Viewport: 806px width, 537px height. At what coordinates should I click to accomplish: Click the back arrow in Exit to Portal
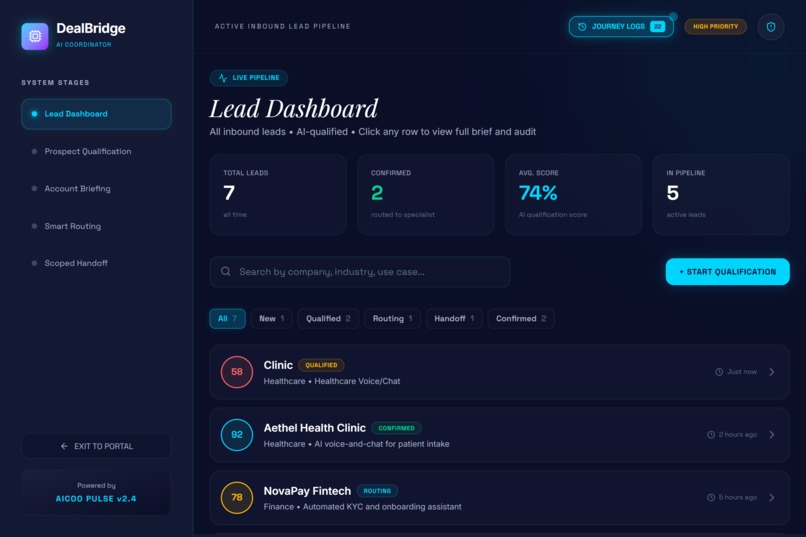click(64, 446)
